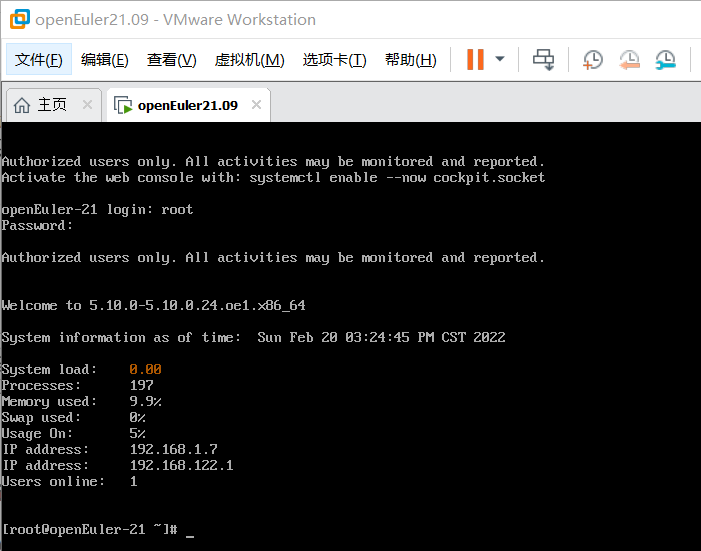701x551 pixels.
Task: Click the VMware Workstation logo icon
Action: 20,19
